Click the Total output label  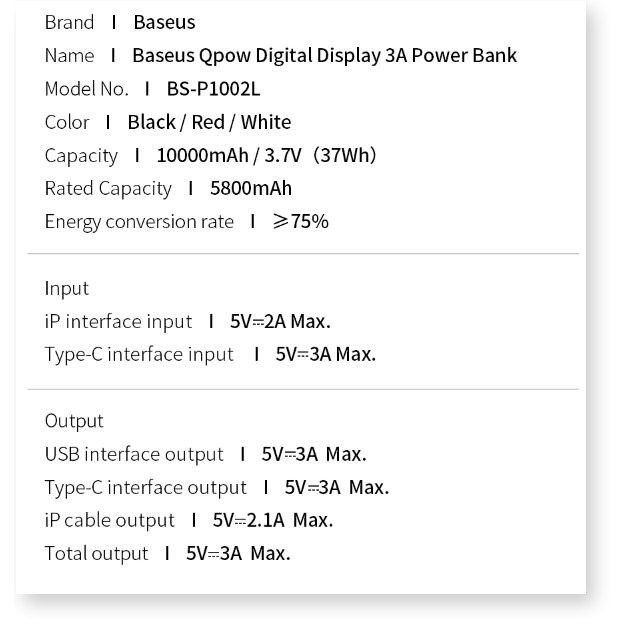pos(96,553)
